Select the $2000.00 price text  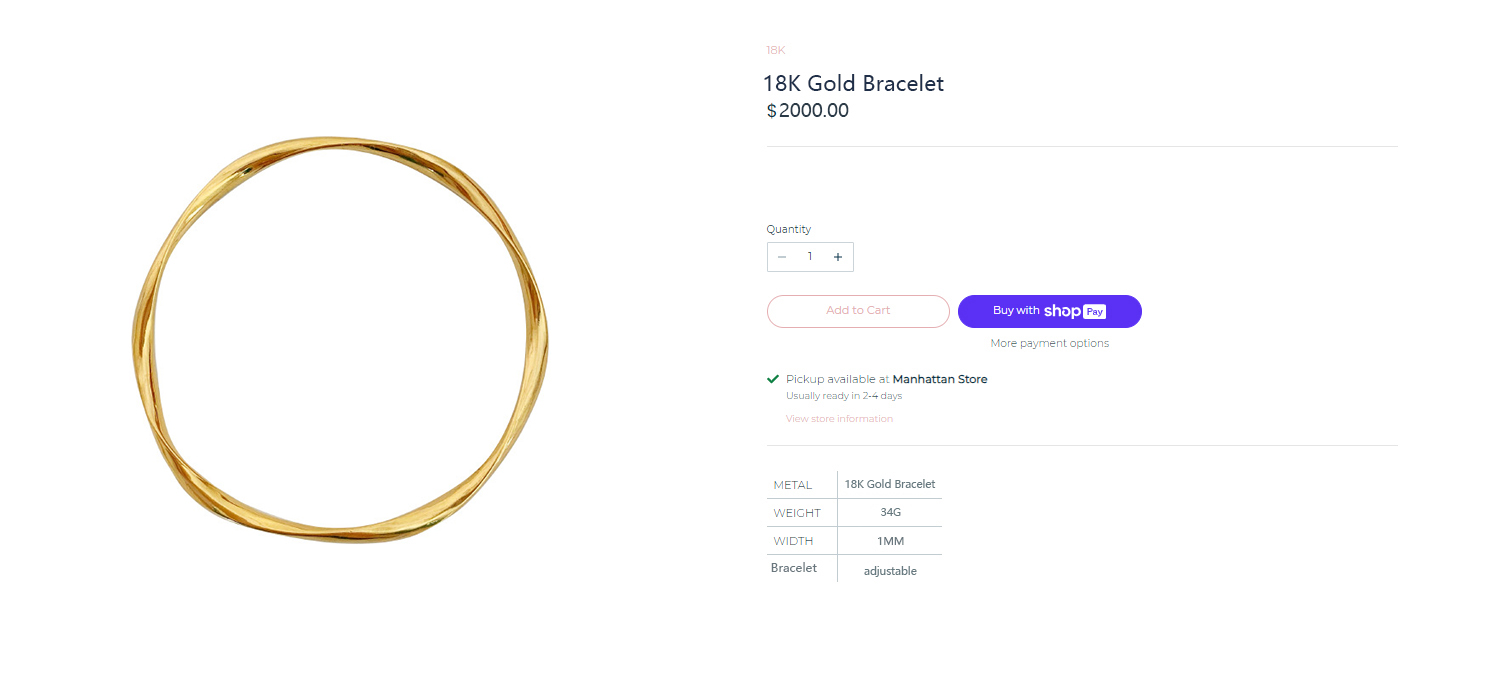pos(808,111)
